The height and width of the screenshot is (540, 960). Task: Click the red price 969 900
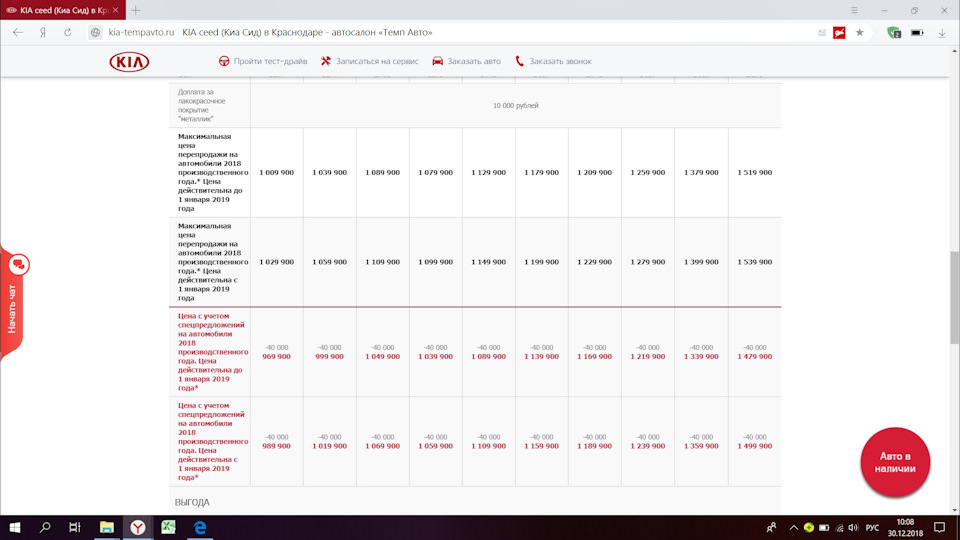277,356
